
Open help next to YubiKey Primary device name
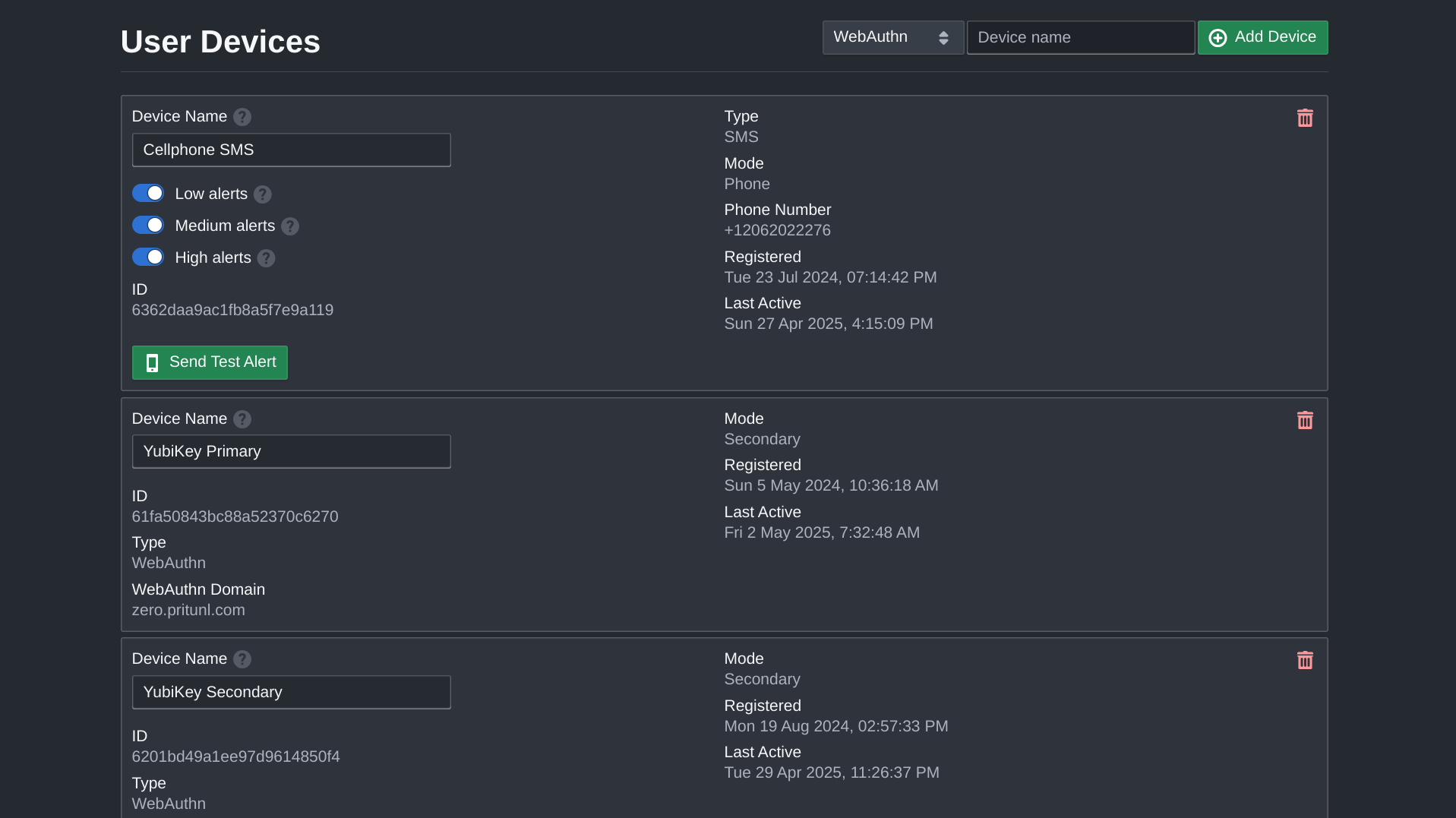pyautogui.click(x=242, y=418)
